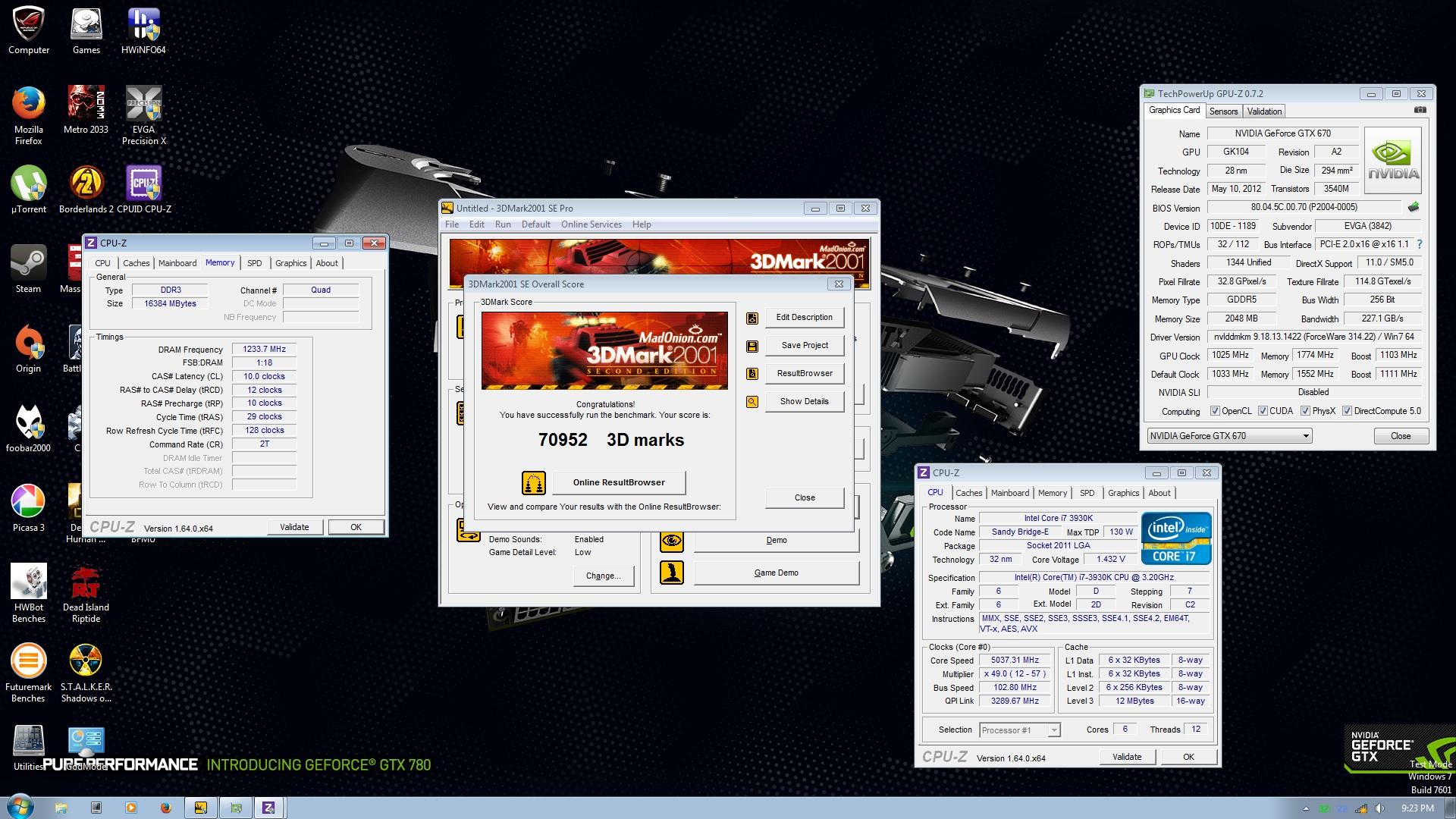Open the µTorrent desktop icon

click(x=28, y=190)
